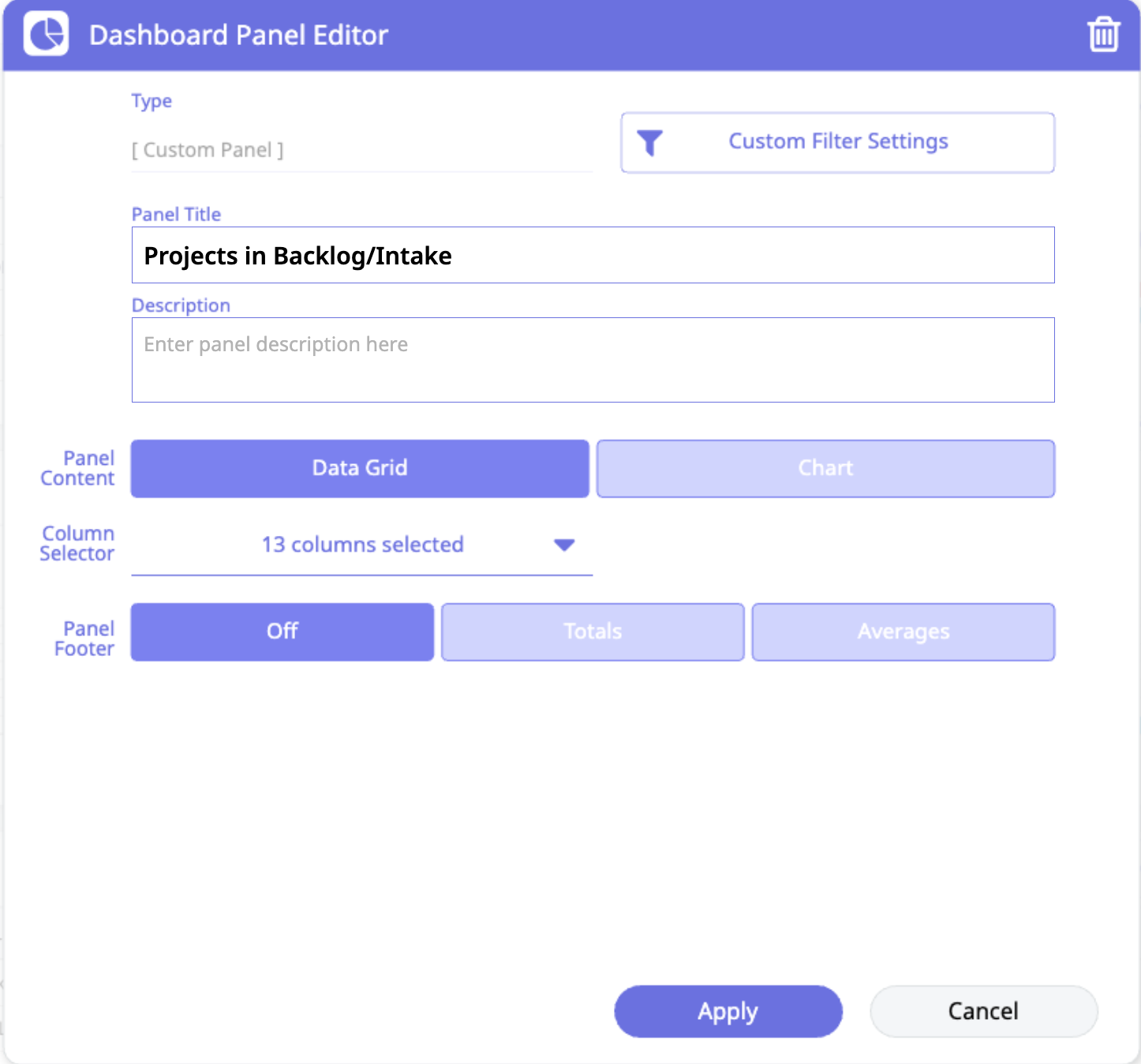Click the funnel filter icon
The height and width of the screenshot is (1064, 1141).
[x=649, y=143]
